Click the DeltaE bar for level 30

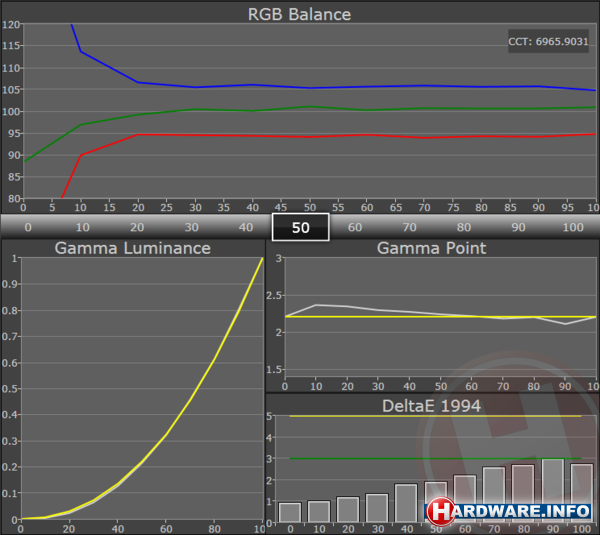pyautogui.click(x=377, y=508)
